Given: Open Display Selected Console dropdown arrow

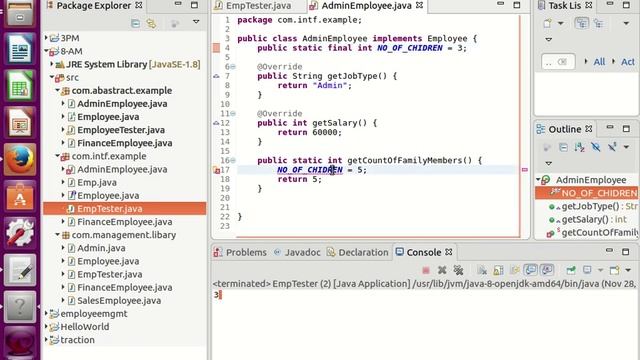Looking at the screenshot, I should tap(600, 270).
